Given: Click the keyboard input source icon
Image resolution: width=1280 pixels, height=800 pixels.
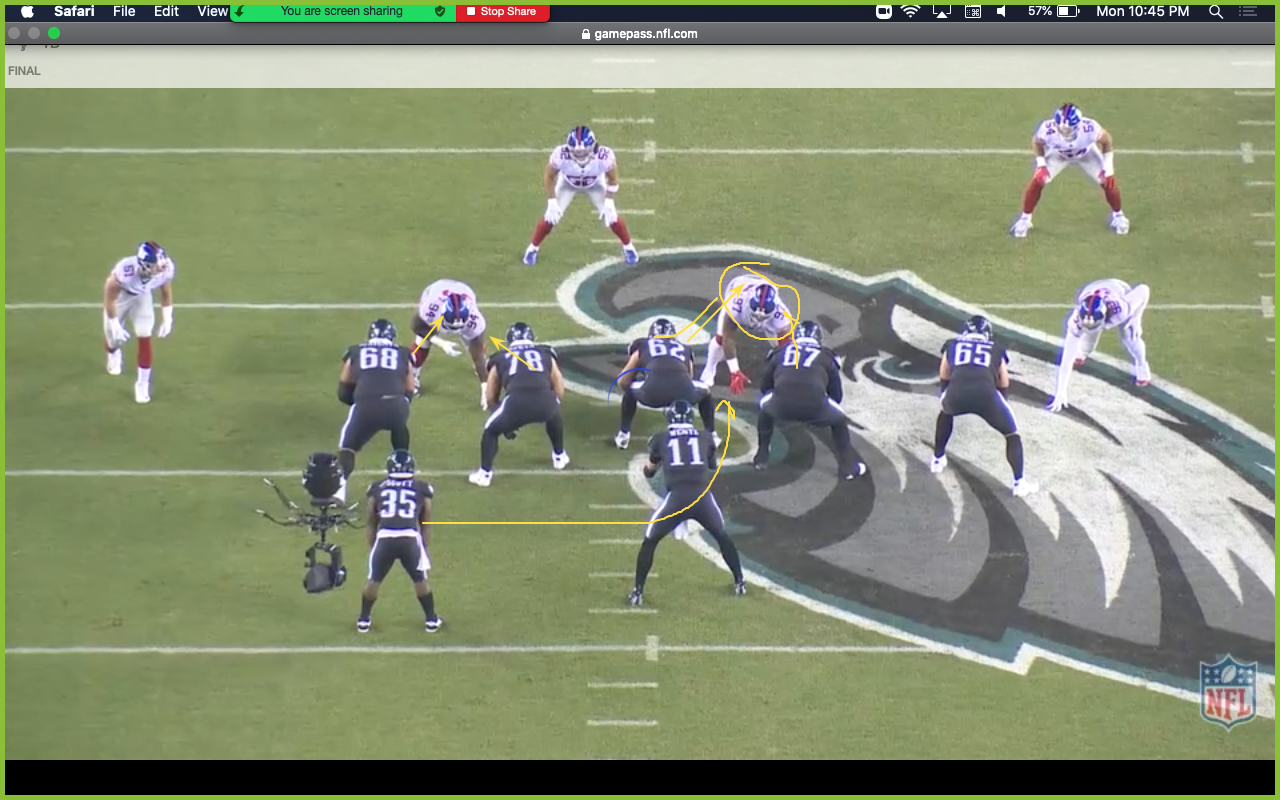Looking at the screenshot, I should [971, 12].
